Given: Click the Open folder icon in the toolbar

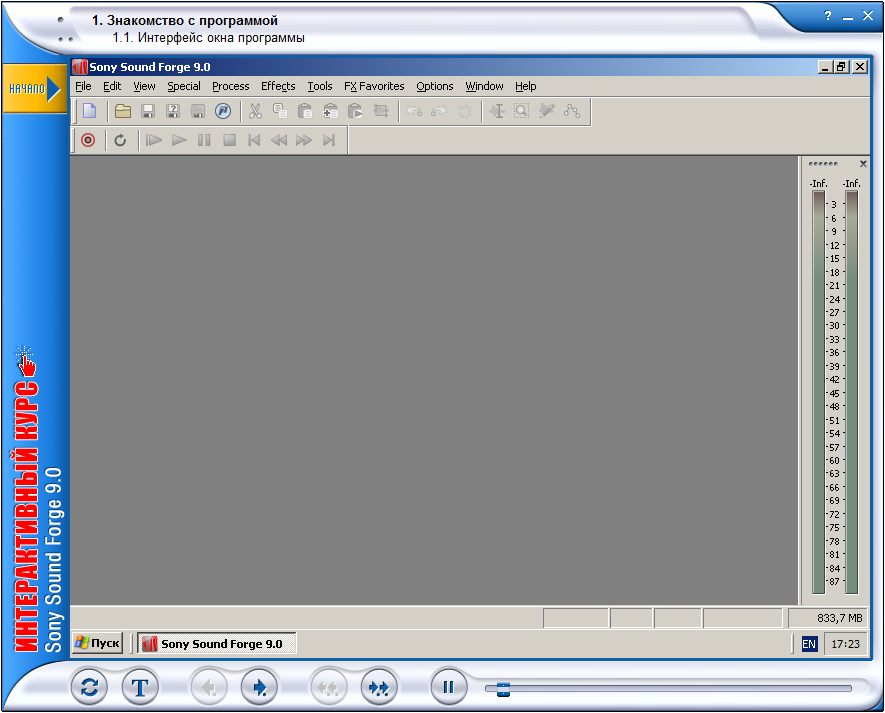Looking at the screenshot, I should 123,111.
